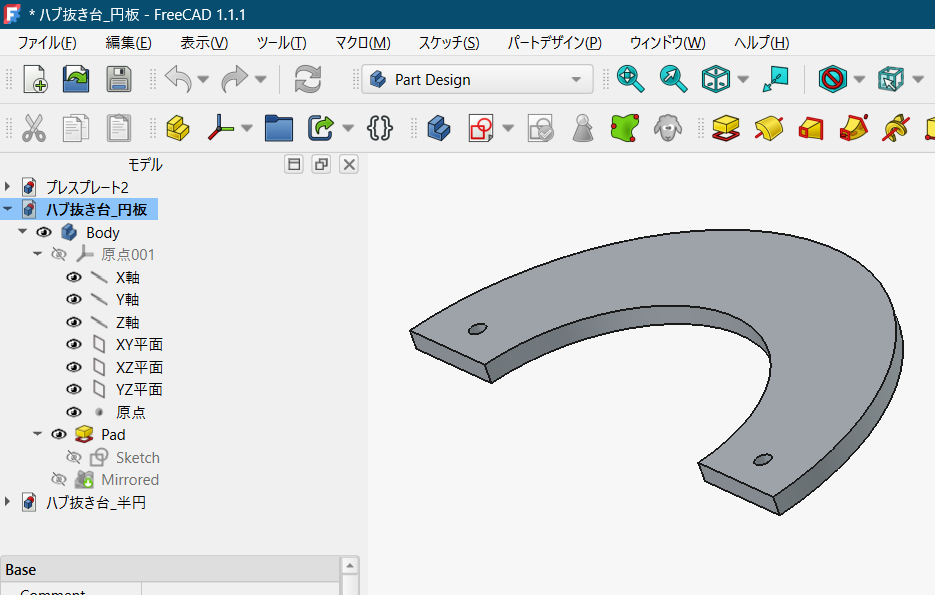Select the 原点 point item
Screen dimensions: 935x595
pyautogui.click(x=131, y=412)
